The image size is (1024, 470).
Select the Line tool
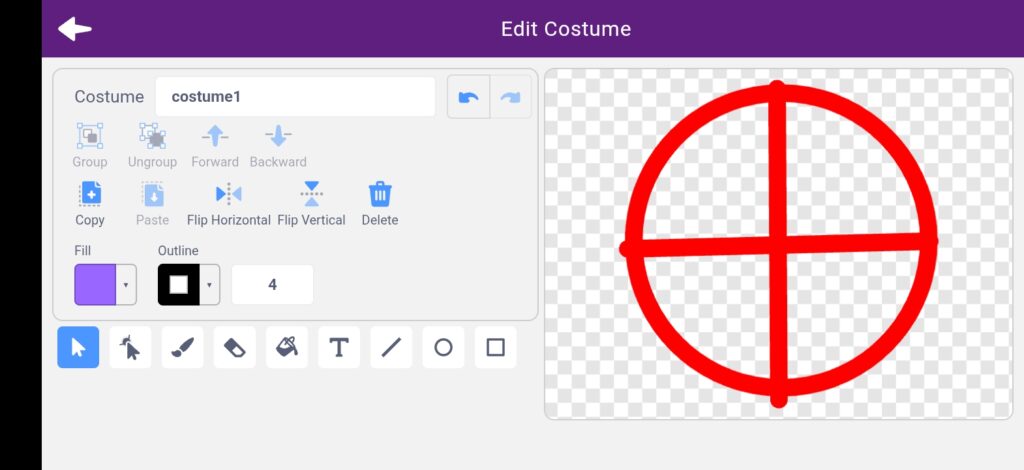[x=391, y=347]
